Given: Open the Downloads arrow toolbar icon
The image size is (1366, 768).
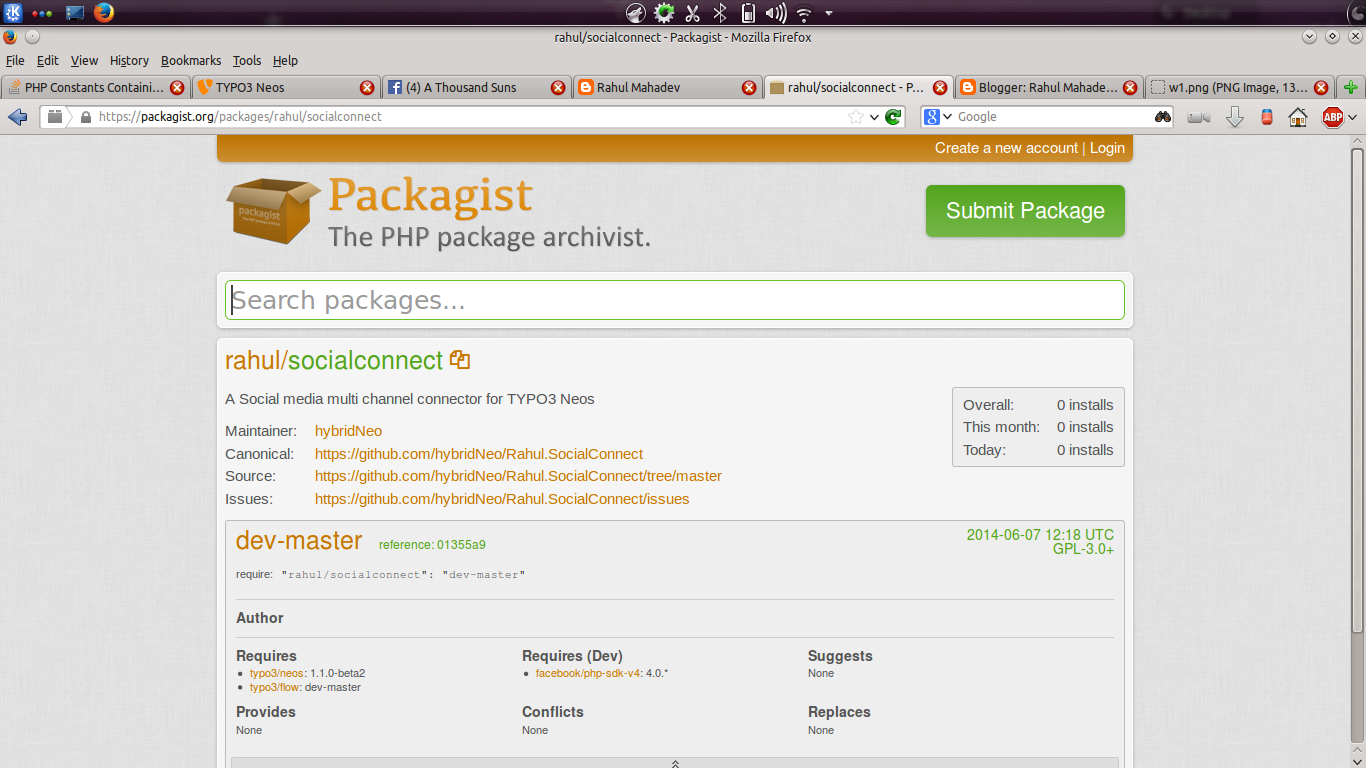Looking at the screenshot, I should [1235, 117].
